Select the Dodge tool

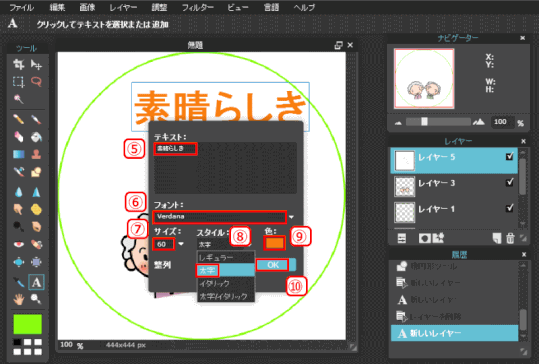[x=19, y=227]
